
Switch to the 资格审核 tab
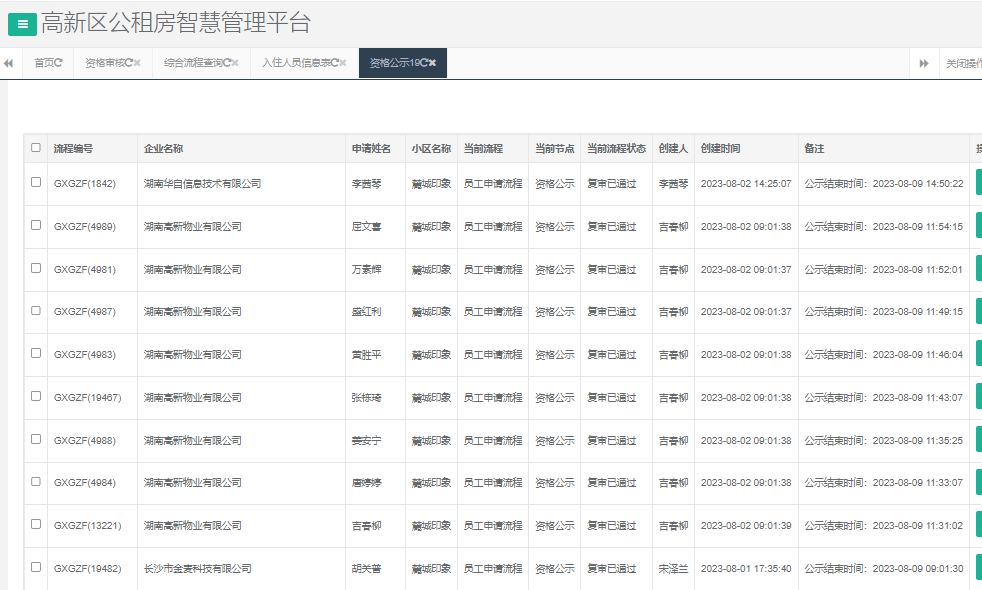(105, 63)
